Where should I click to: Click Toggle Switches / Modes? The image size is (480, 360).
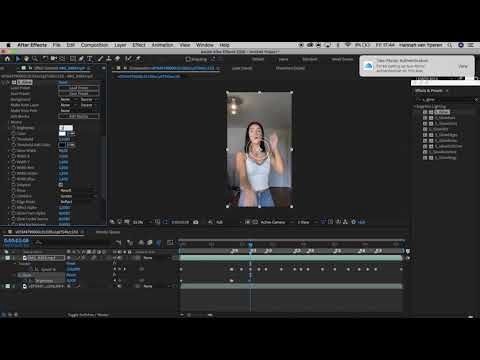(88, 315)
